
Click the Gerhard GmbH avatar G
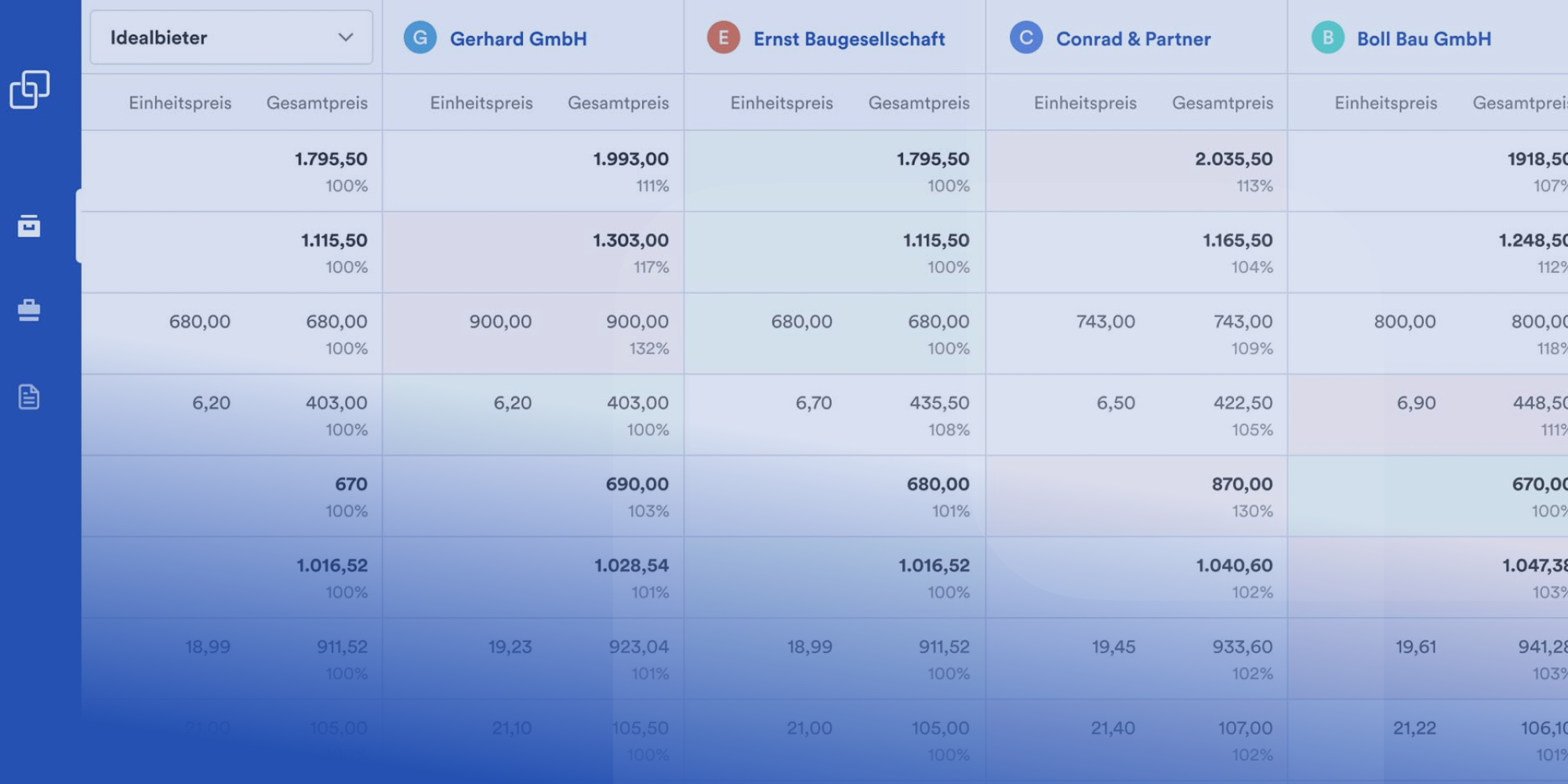420,38
